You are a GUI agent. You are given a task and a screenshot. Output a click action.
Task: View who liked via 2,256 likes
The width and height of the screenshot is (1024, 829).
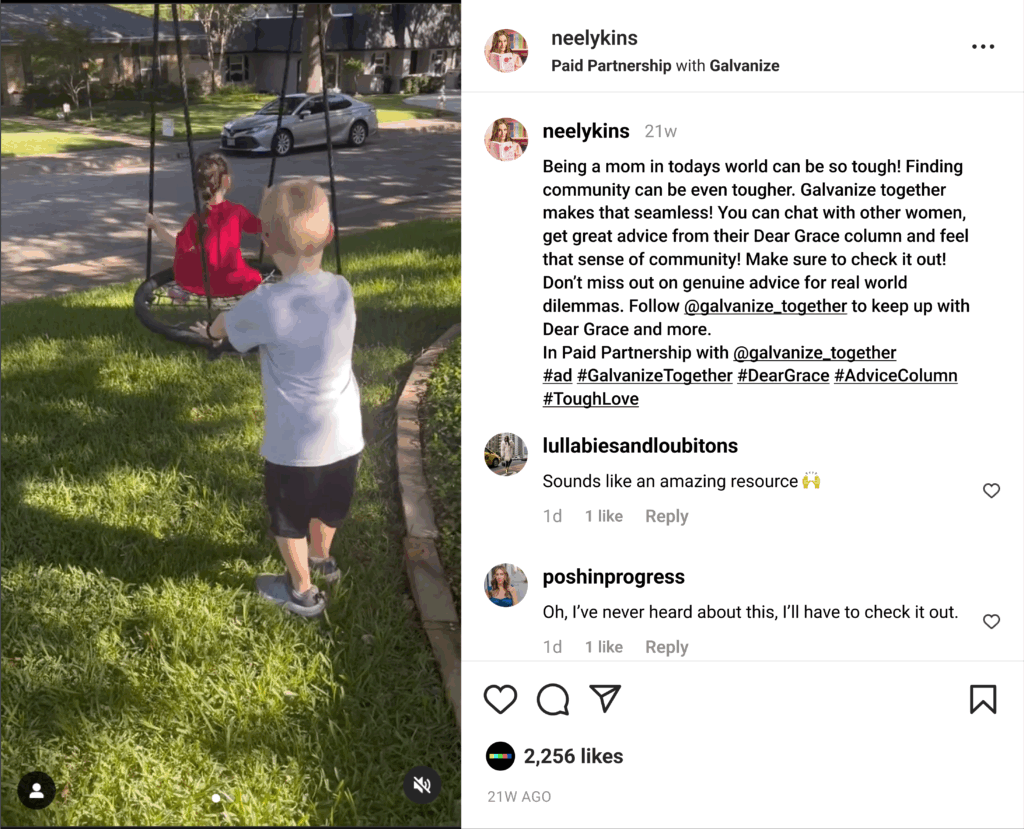(573, 756)
